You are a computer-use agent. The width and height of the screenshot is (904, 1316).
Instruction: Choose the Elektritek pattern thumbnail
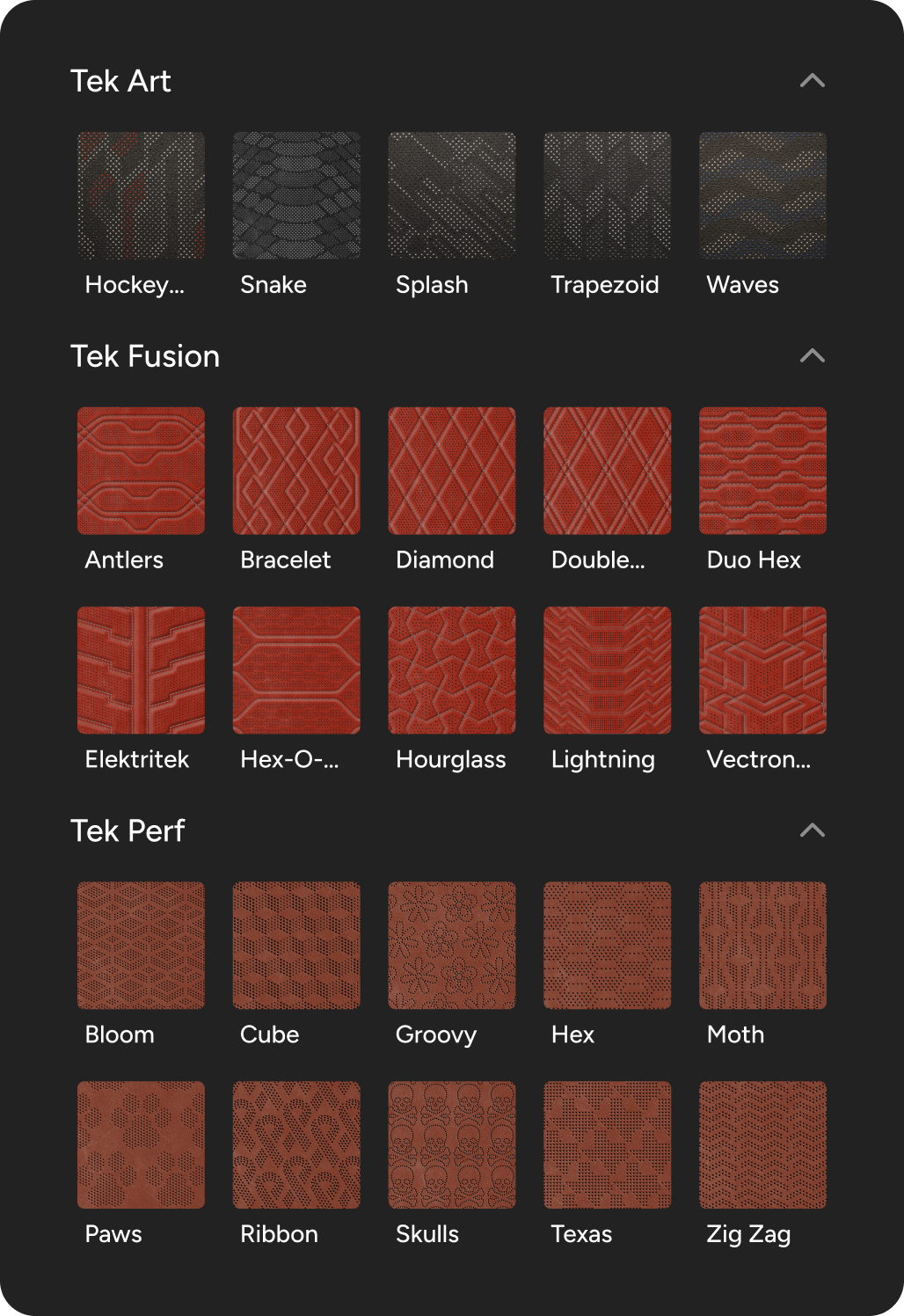tap(141, 670)
